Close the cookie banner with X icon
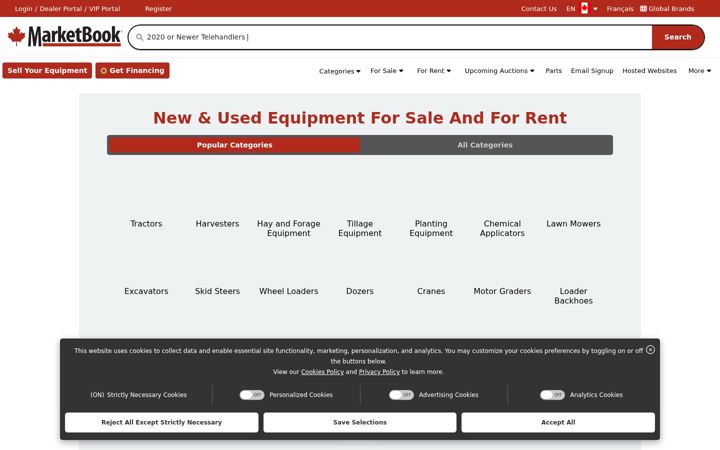Screen dimensions: 720x450 pos(650,350)
